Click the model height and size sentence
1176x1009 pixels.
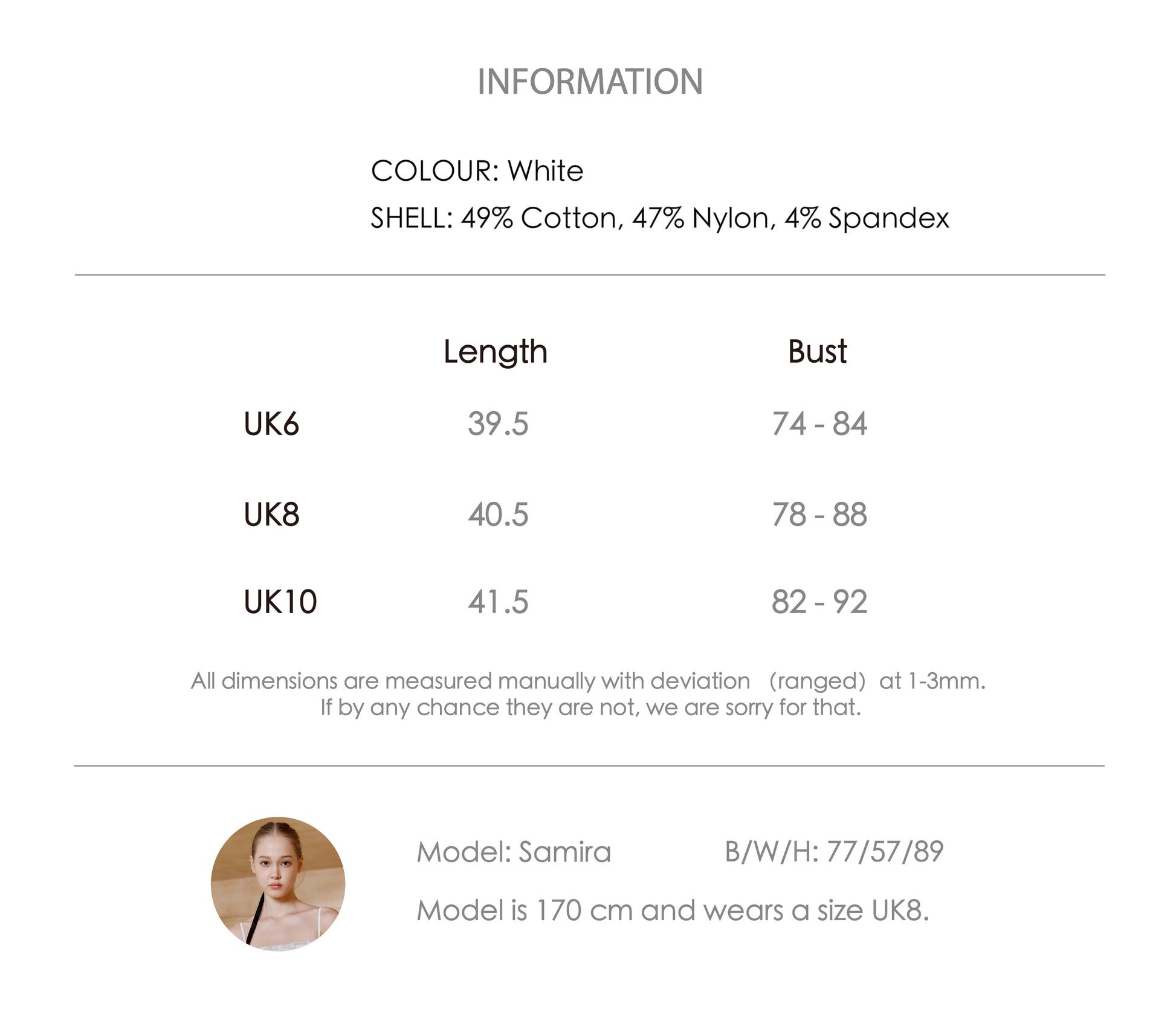[673, 910]
